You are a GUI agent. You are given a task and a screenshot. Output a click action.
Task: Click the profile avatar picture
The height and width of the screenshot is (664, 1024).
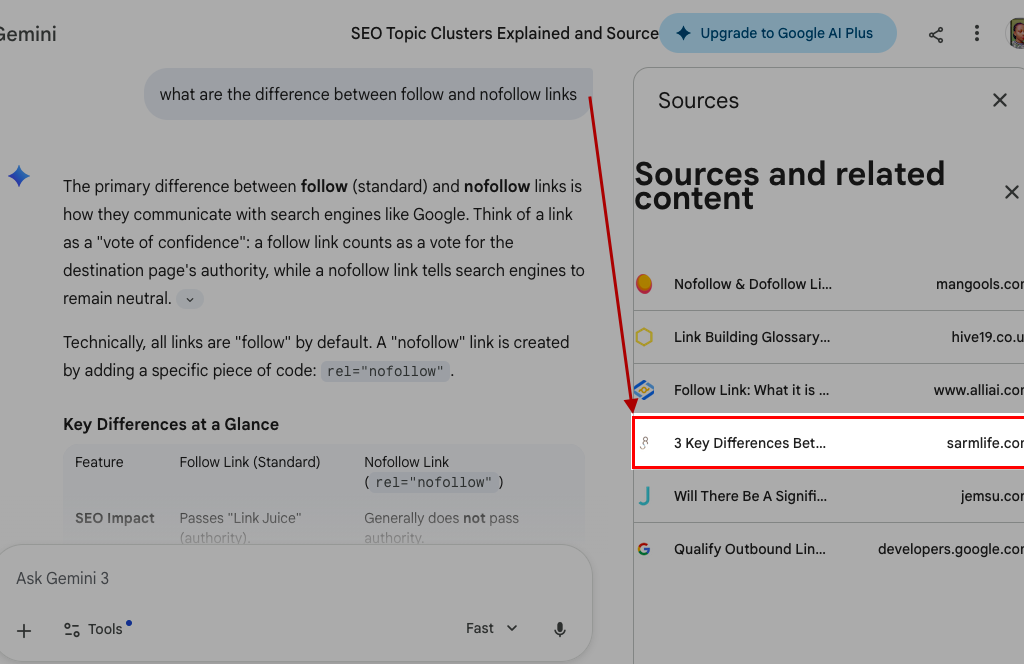[x=1015, y=34]
